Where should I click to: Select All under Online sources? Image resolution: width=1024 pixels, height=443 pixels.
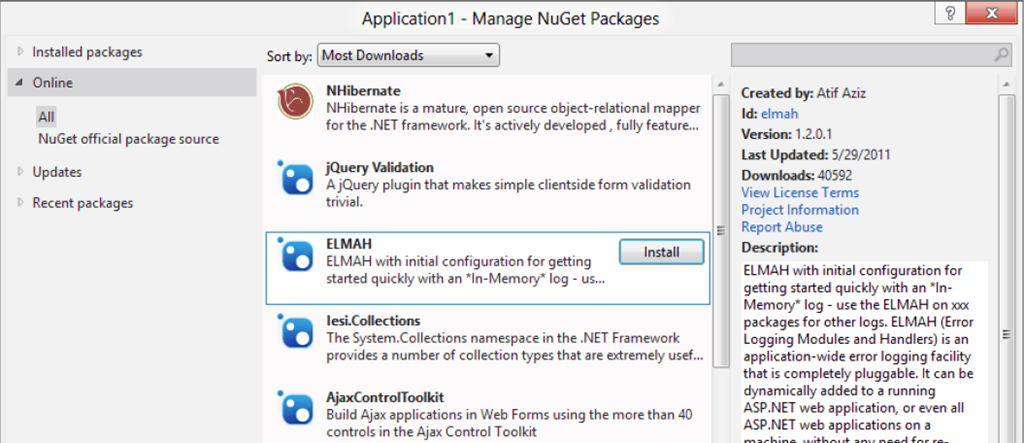(x=46, y=117)
